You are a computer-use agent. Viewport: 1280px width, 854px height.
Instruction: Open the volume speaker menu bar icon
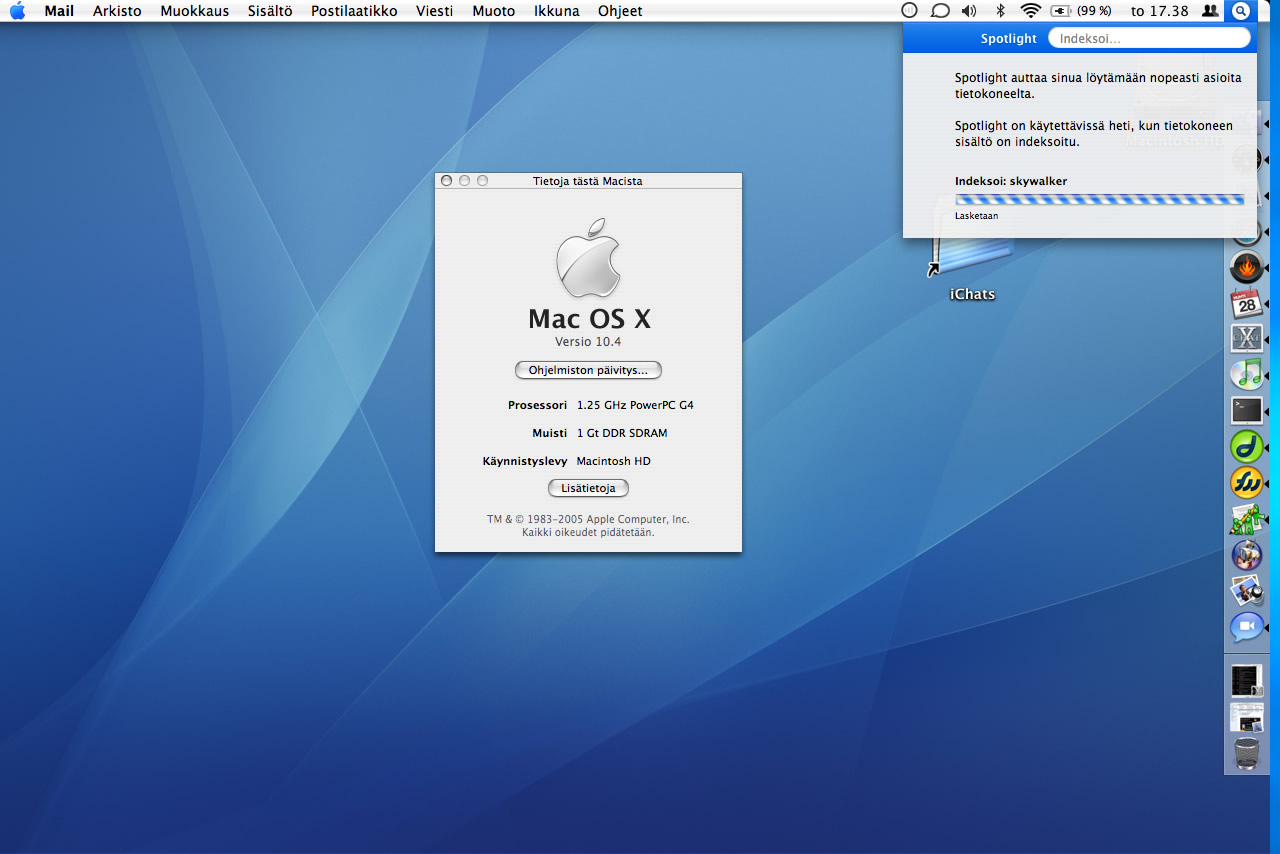click(969, 11)
